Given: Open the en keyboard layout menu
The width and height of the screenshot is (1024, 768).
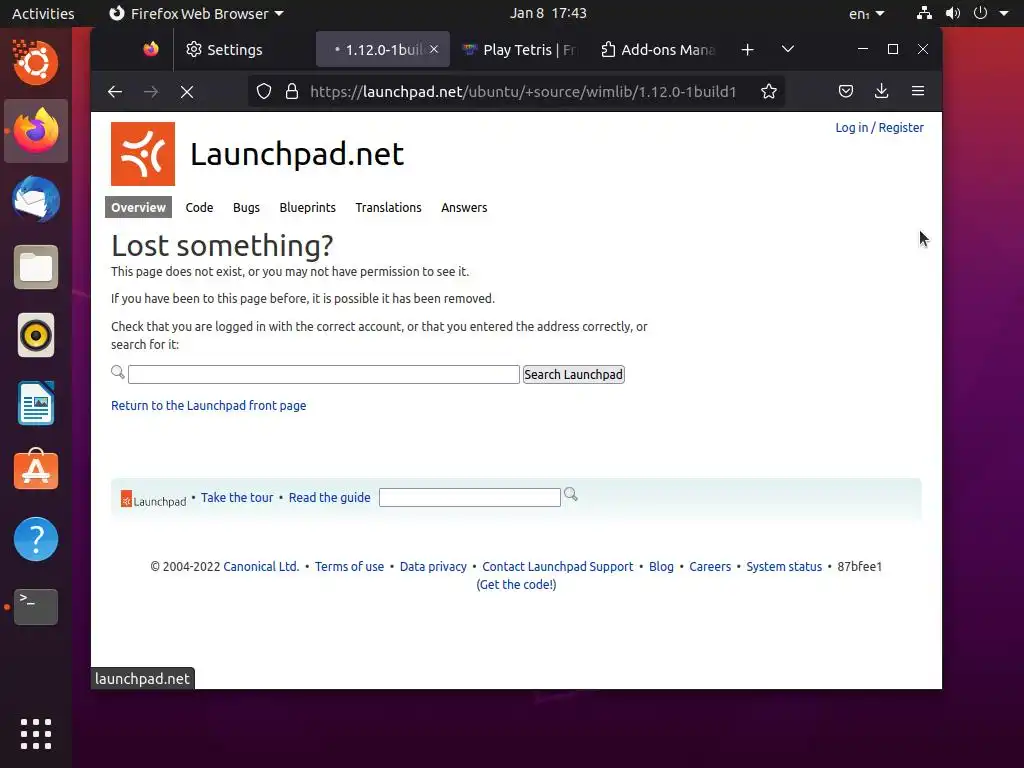Looking at the screenshot, I should (867, 13).
